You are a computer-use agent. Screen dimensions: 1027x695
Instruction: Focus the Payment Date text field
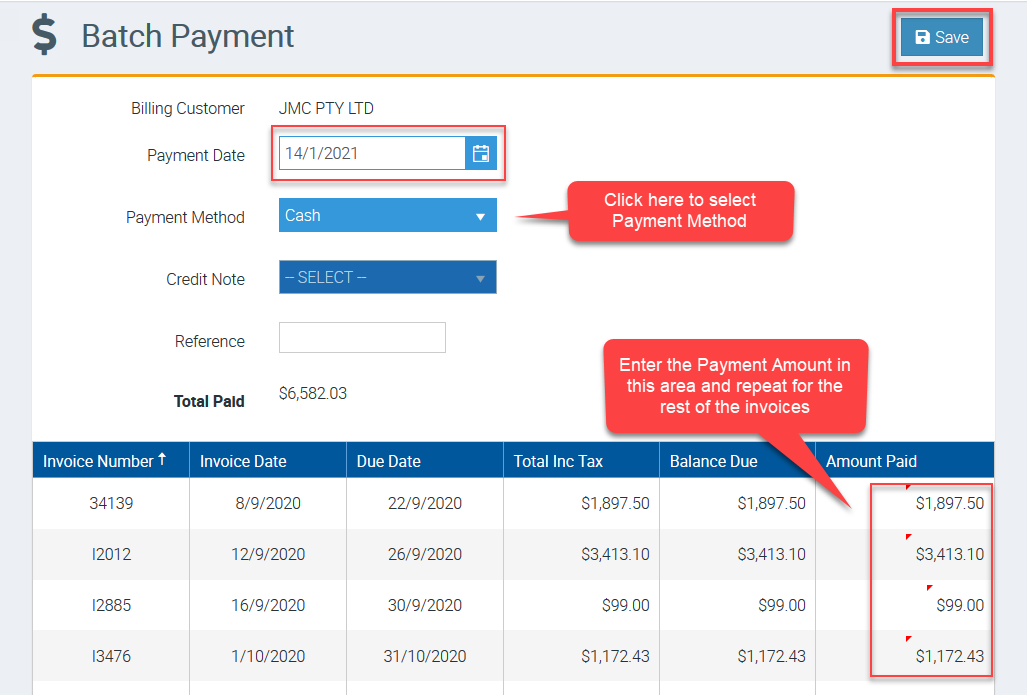(372, 153)
